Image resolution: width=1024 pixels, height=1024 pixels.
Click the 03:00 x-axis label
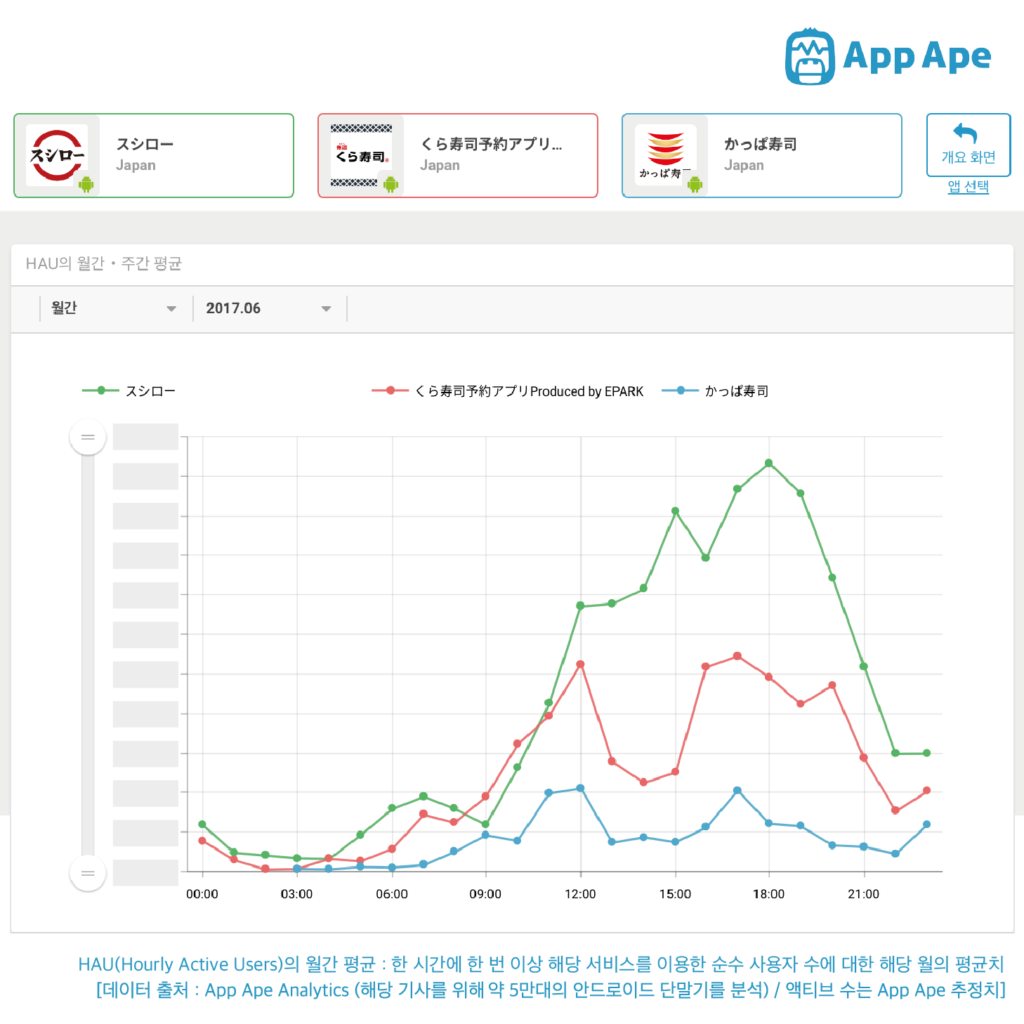point(296,894)
